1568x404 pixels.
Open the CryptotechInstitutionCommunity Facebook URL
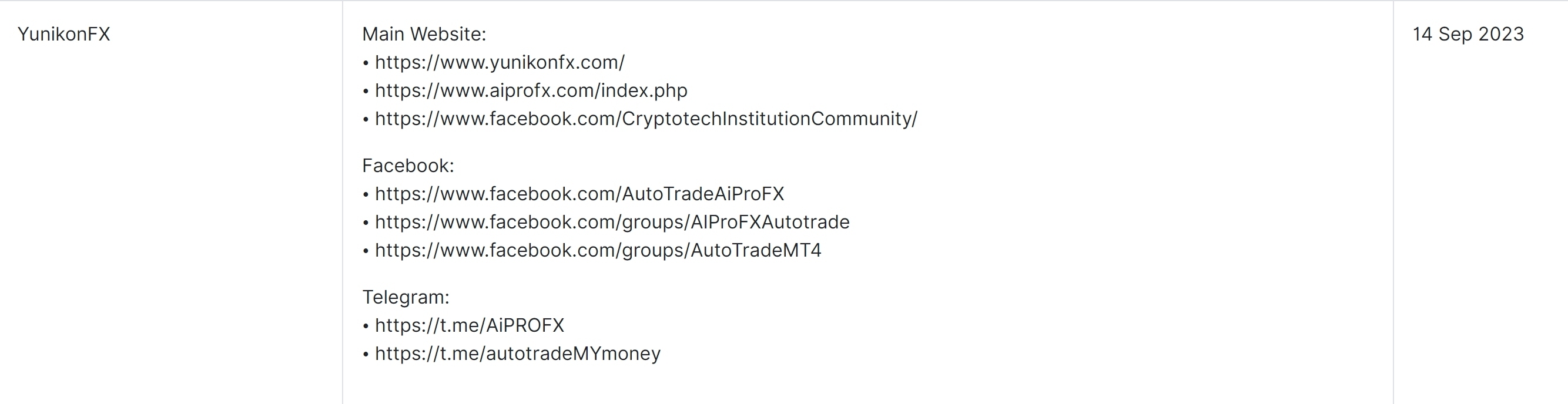coord(646,119)
